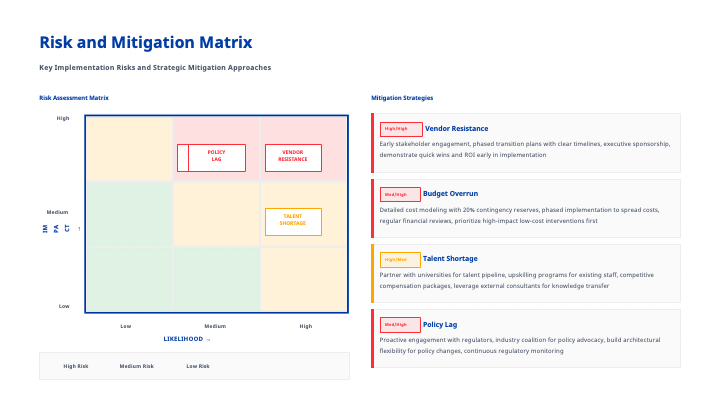The height and width of the screenshot is (405, 720).
Task: Open the Policy Lag strategy heading
Action: click(440, 324)
